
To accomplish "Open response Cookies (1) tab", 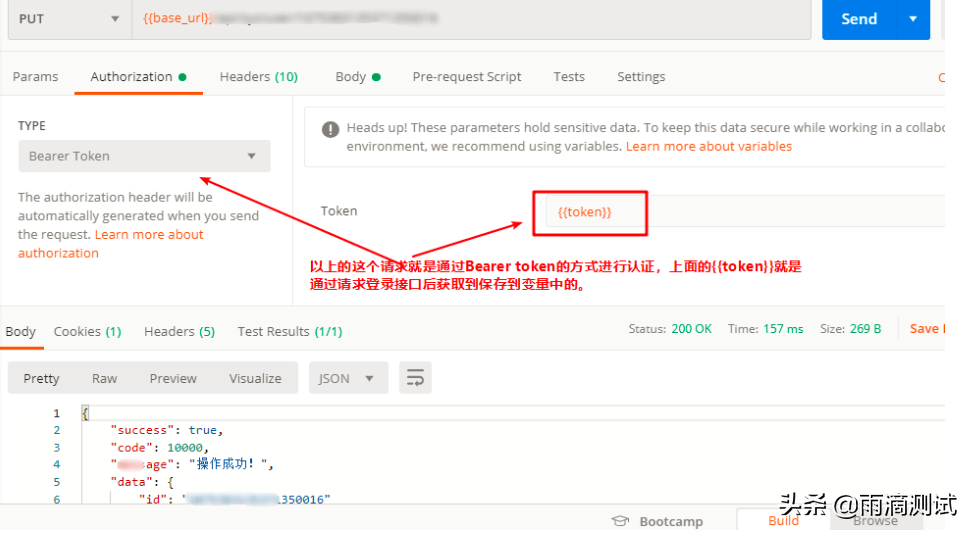I will point(87,331).
